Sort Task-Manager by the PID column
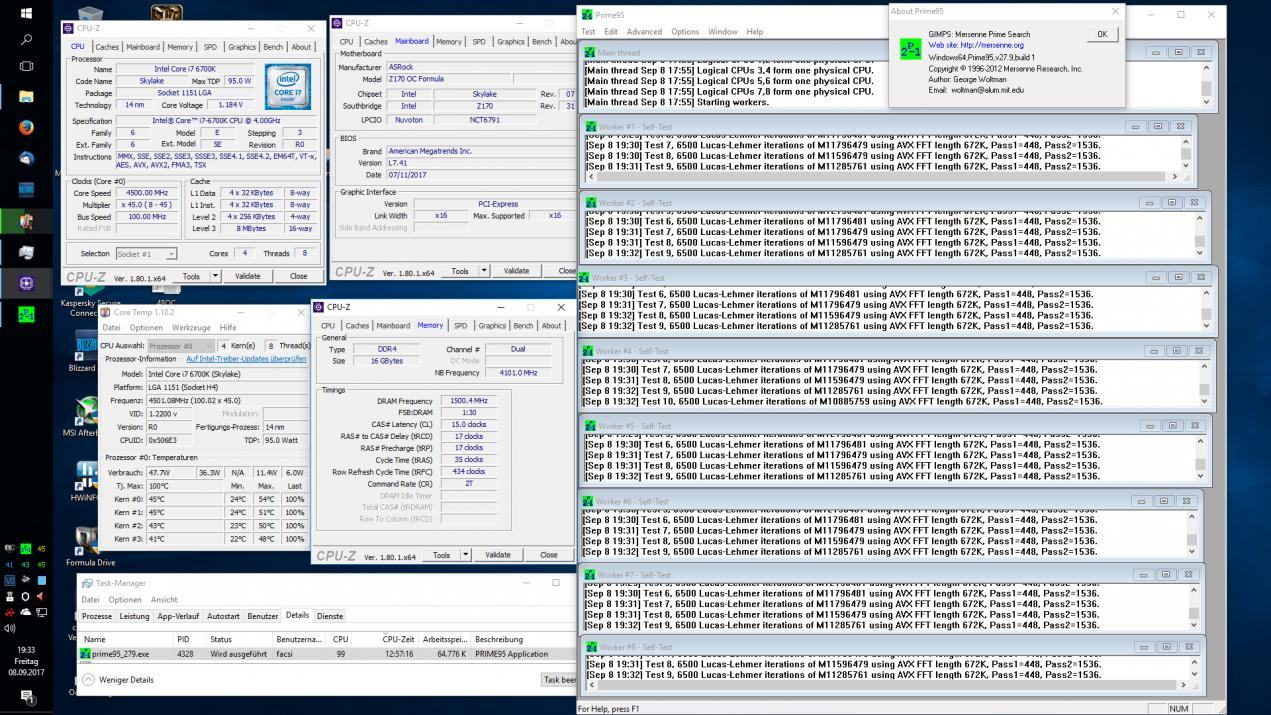 point(184,639)
